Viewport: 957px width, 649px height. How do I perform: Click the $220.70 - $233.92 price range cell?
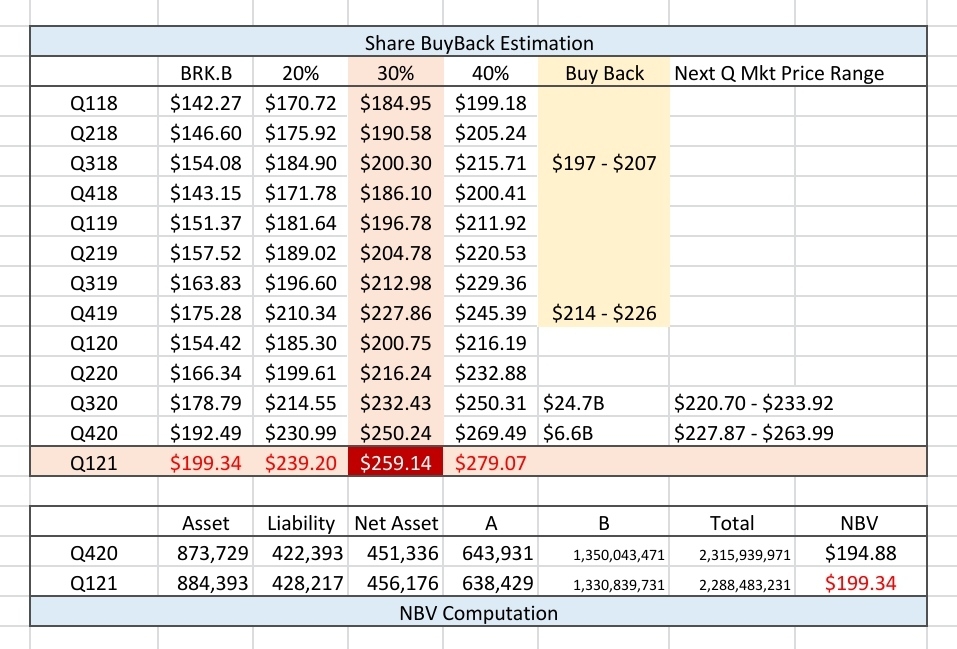click(754, 403)
